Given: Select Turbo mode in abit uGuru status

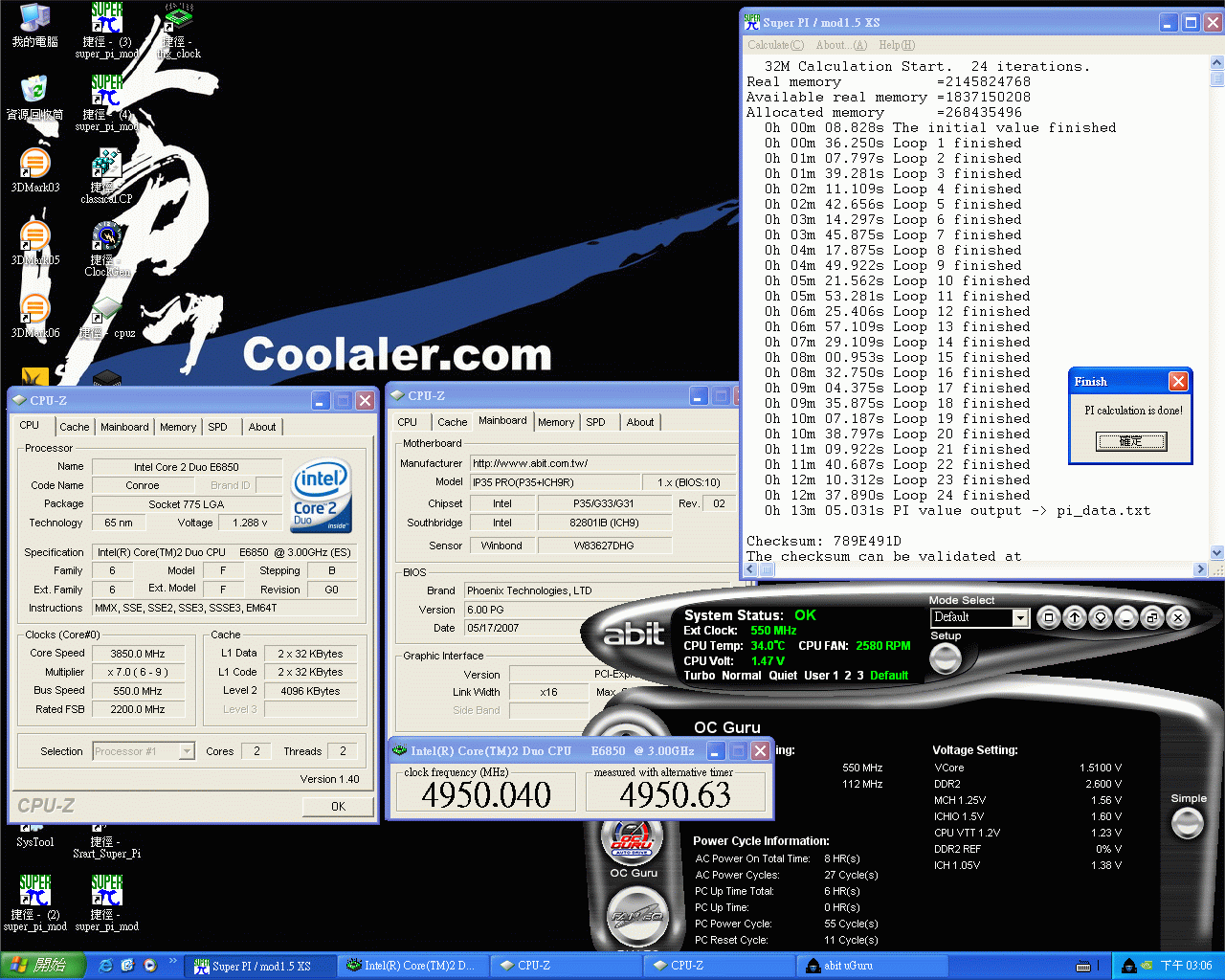Looking at the screenshot, I should tap(699, 676).
